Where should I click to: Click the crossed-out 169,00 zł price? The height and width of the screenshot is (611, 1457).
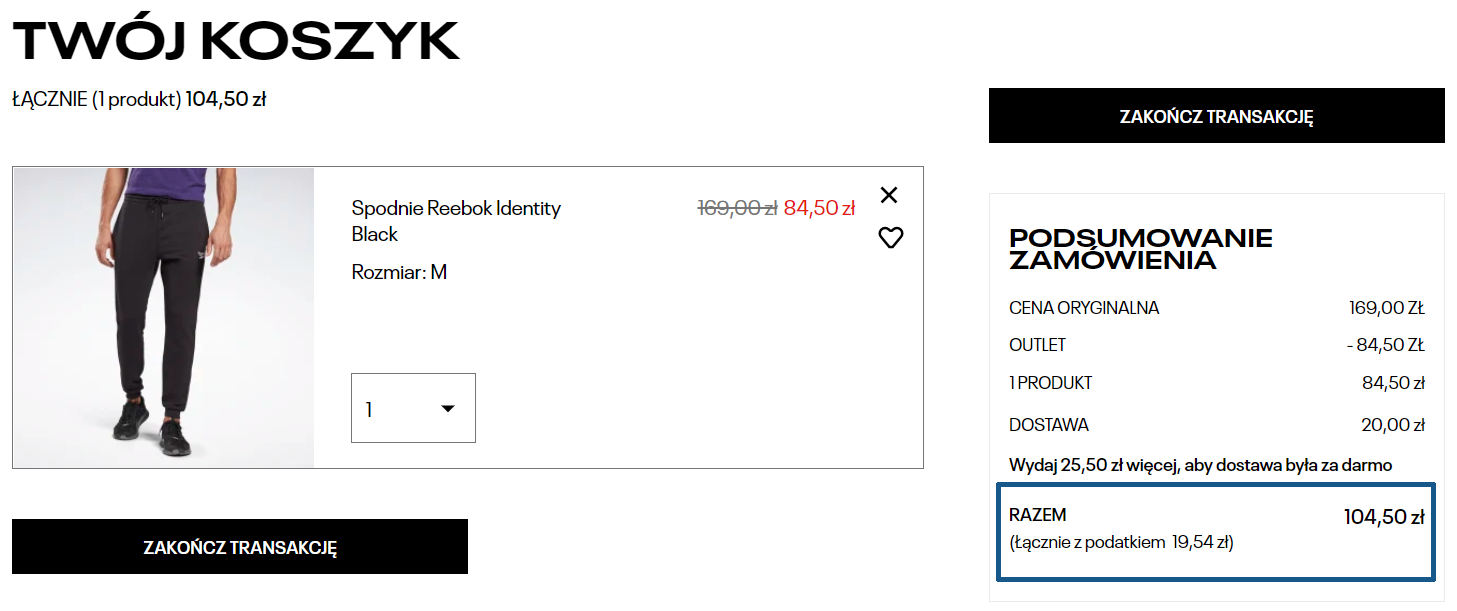click(737, 208)
